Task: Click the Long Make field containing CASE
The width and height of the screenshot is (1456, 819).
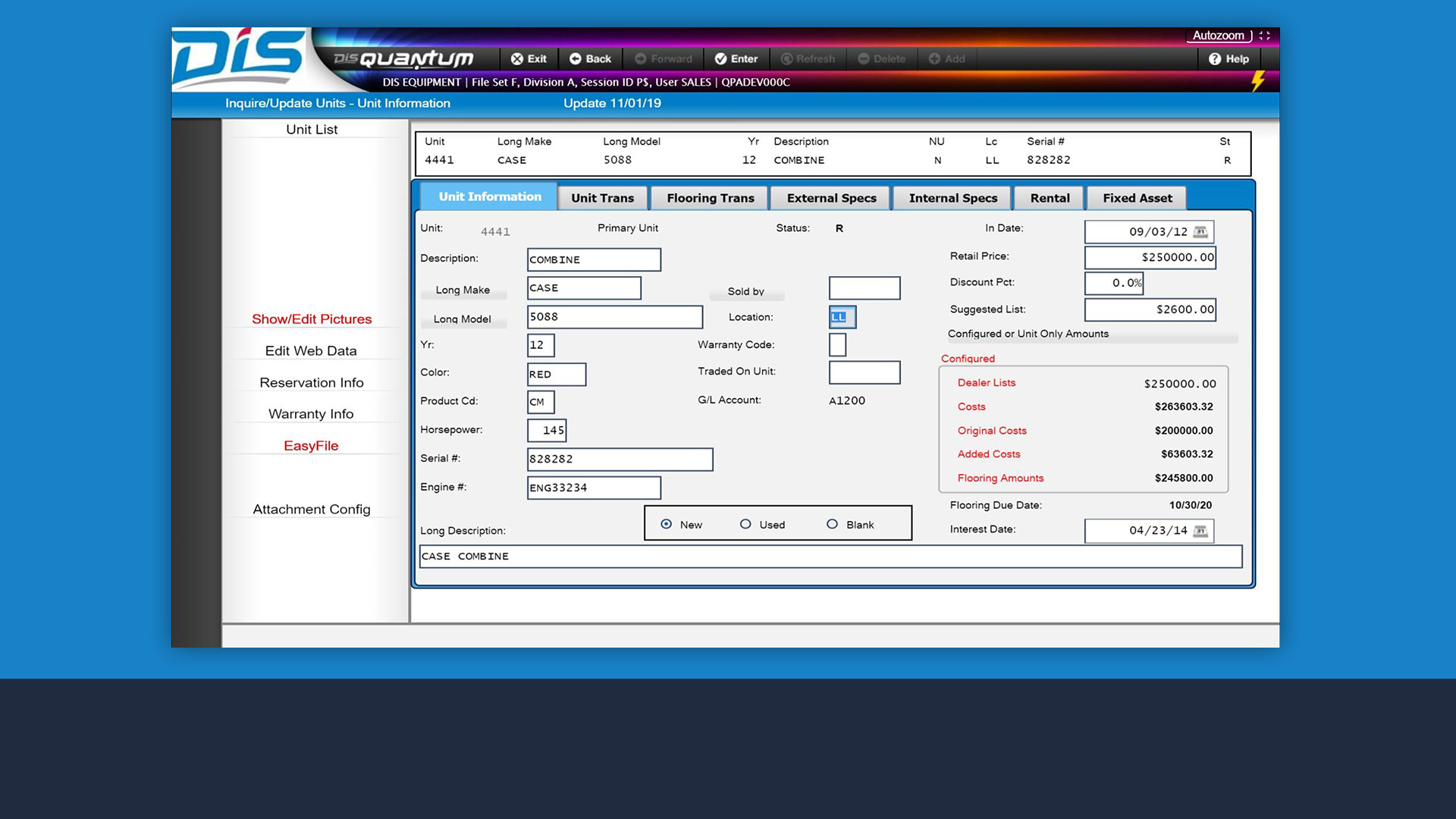Action: [584, 288]
